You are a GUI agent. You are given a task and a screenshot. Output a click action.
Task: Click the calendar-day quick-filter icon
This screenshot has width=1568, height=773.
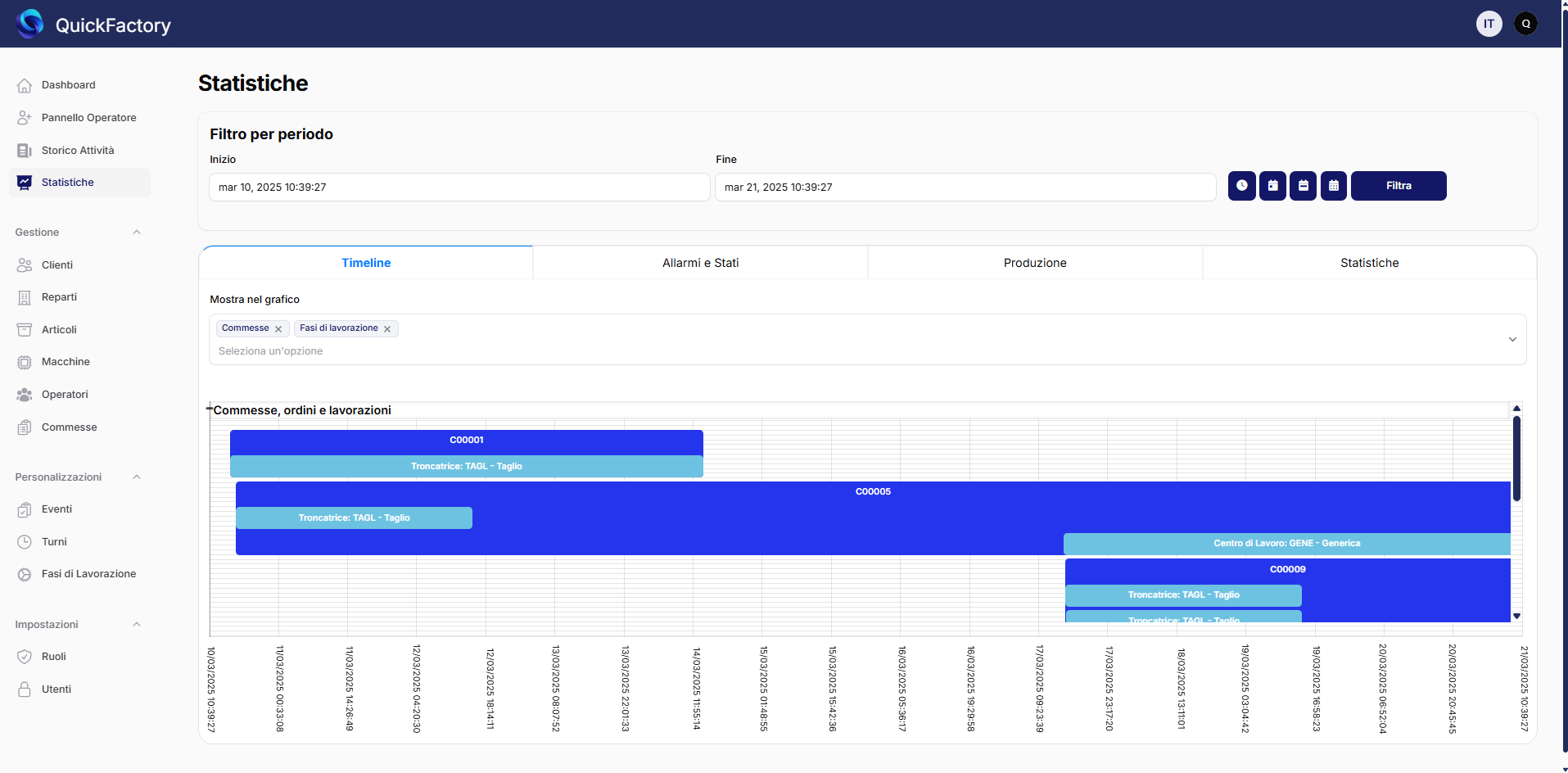click(1272, 186)
